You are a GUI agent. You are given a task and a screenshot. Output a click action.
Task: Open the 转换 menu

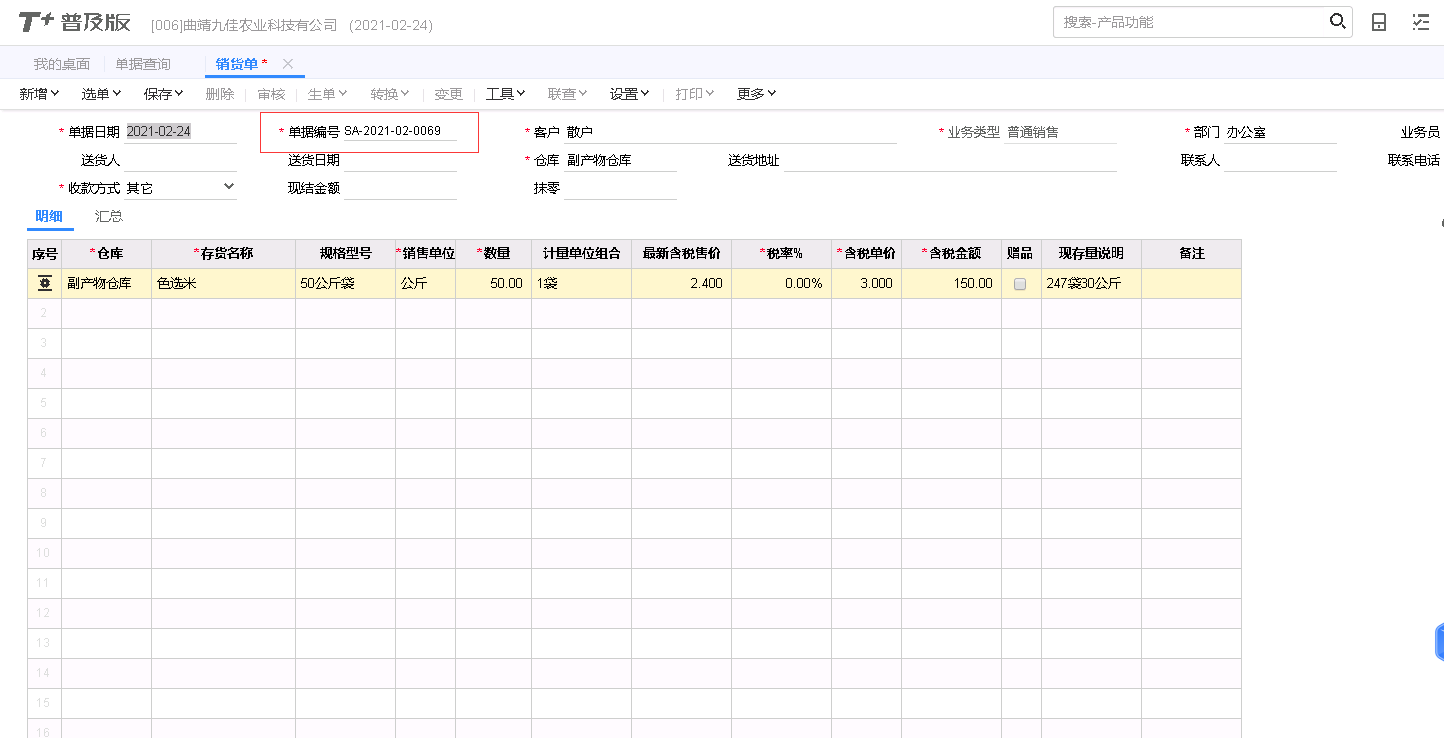coord(391,94)
